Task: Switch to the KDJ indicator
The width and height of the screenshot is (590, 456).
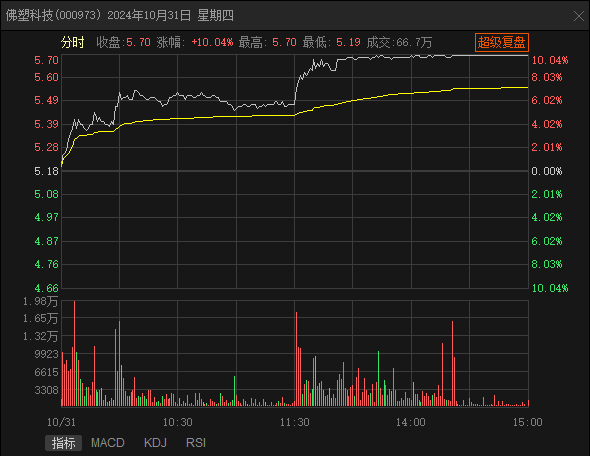Action: [x=155, y=443]
